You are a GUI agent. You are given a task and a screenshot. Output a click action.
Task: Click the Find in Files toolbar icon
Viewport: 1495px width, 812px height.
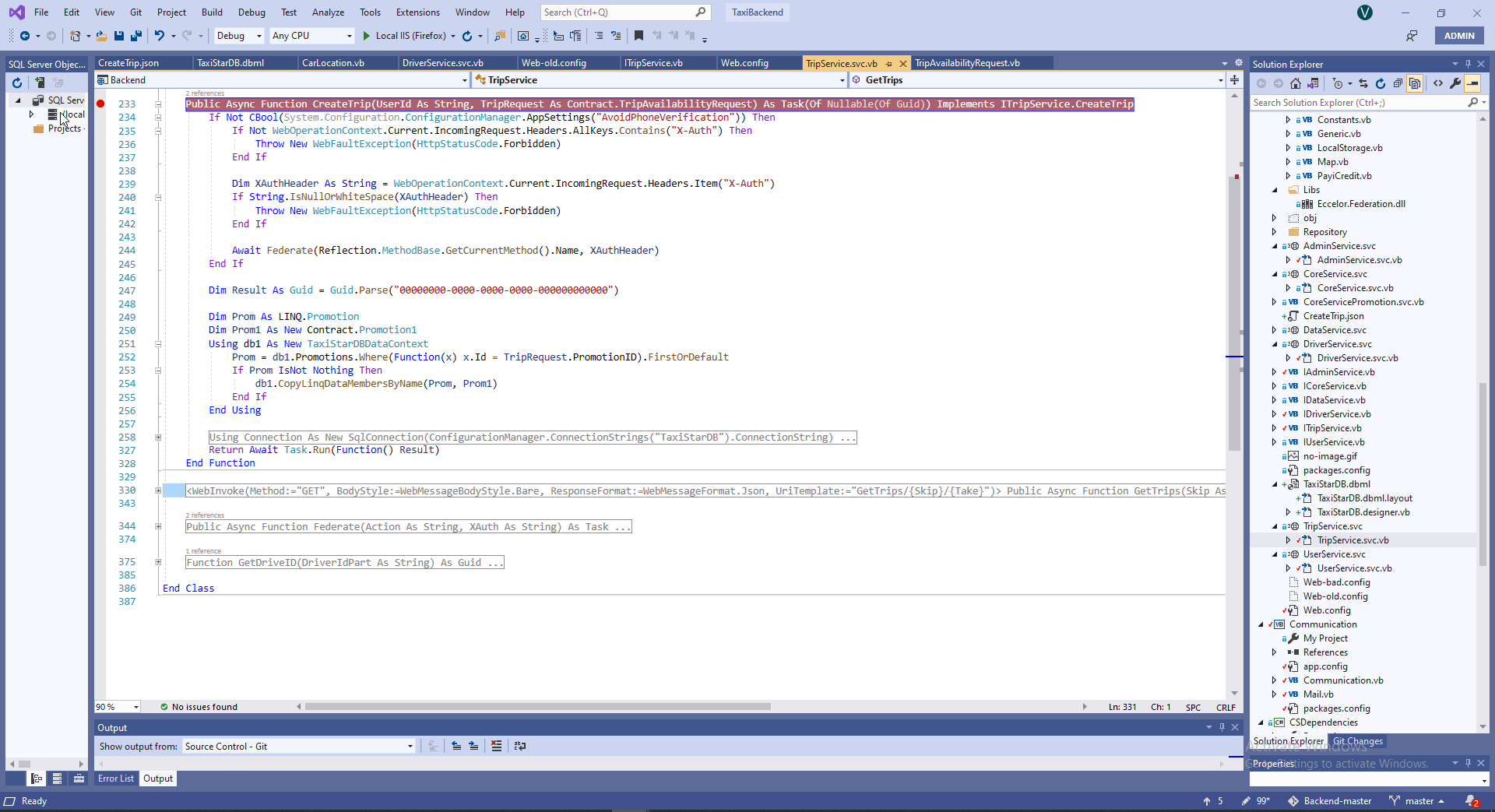click(500, 36)
